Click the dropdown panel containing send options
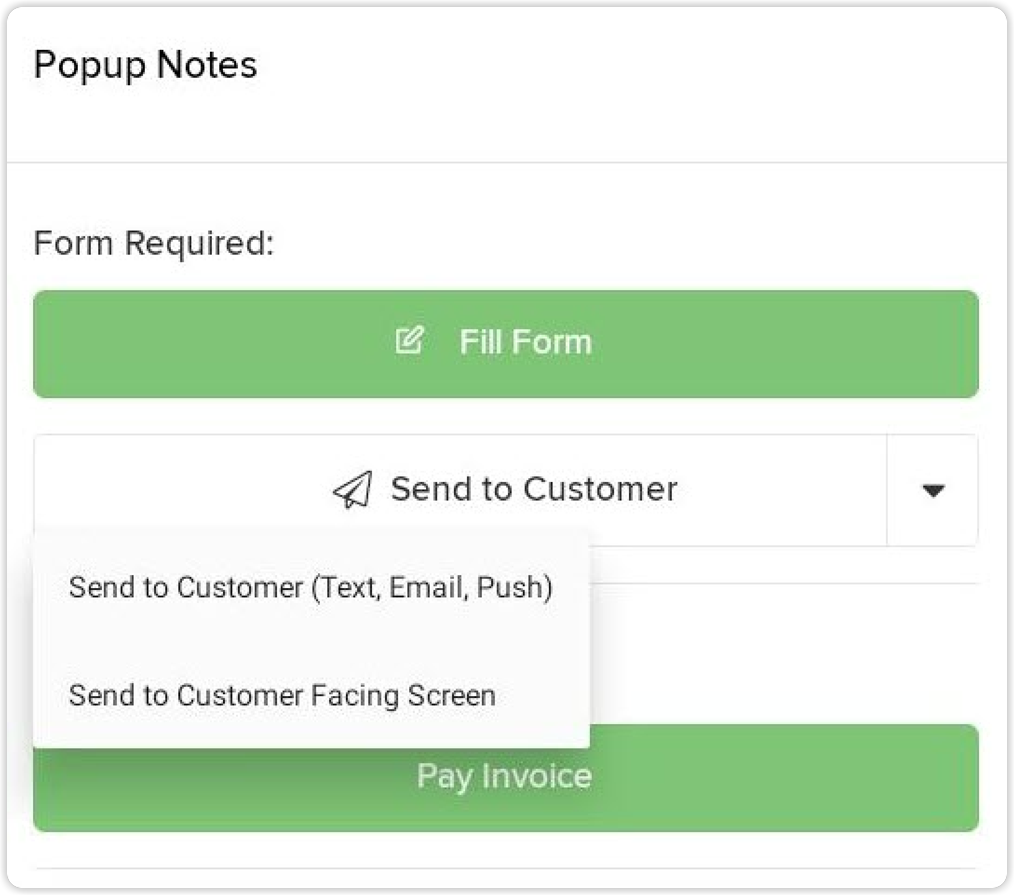Image resolution: width=1015 pixels, height=896 pixels. coord(313,640)
